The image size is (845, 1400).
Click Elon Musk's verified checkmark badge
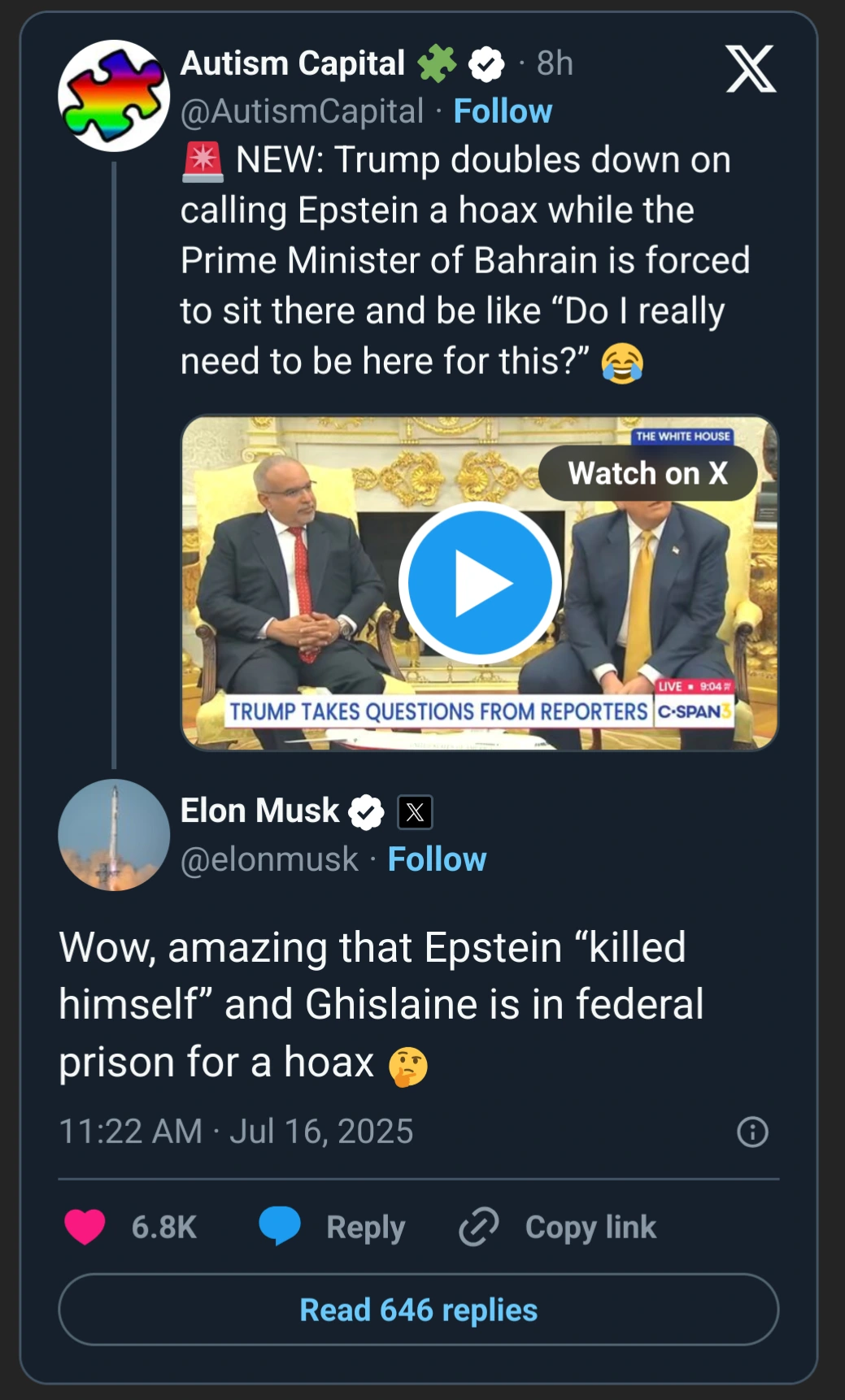366,811
